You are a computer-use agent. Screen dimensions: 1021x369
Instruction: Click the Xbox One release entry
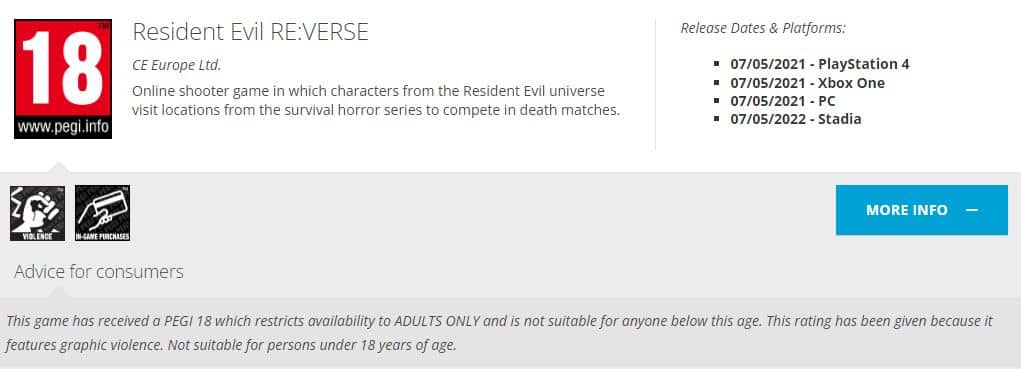coord(807,83)
